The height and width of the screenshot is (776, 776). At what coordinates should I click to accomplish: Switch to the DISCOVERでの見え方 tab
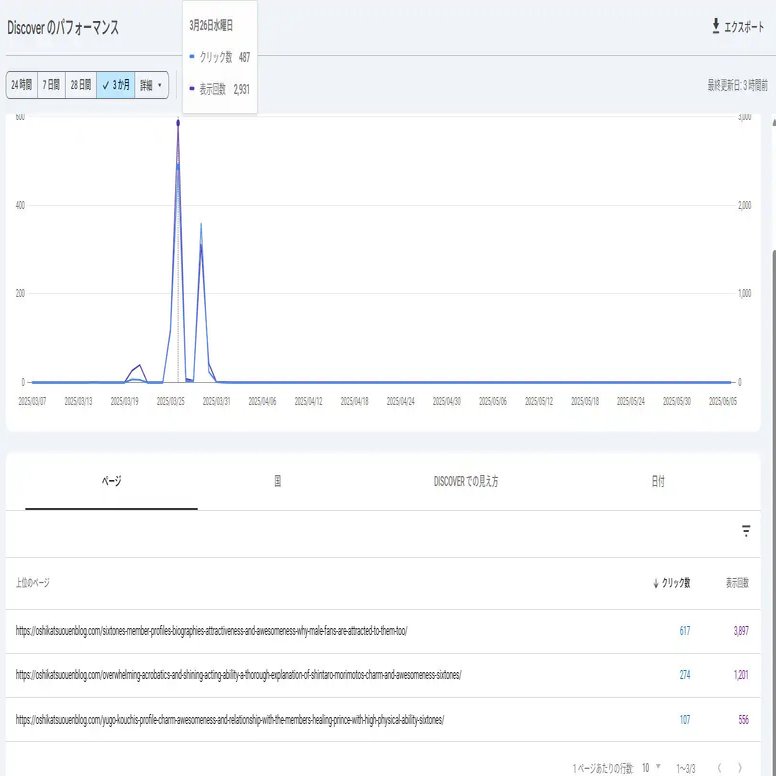pyautogui.click(x=466, y=481)
